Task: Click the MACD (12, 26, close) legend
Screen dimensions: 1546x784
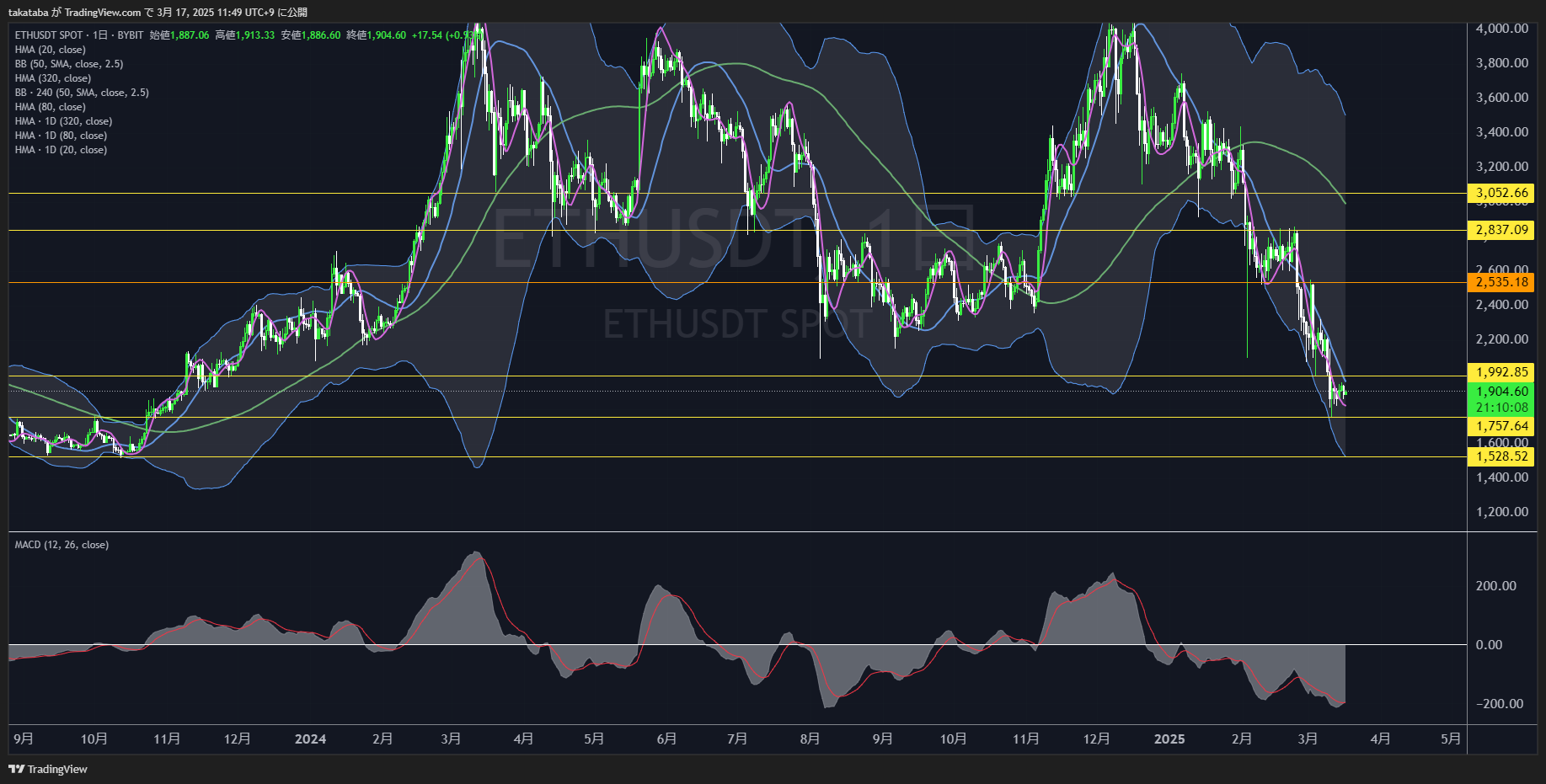Action: click(x=62, y=545)
